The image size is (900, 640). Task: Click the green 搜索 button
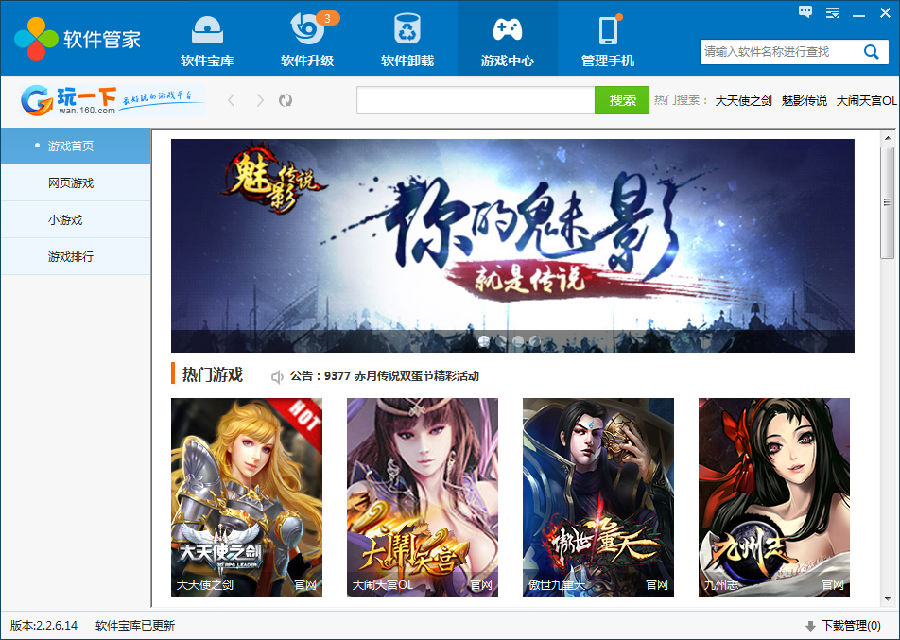tap(622, 100)
